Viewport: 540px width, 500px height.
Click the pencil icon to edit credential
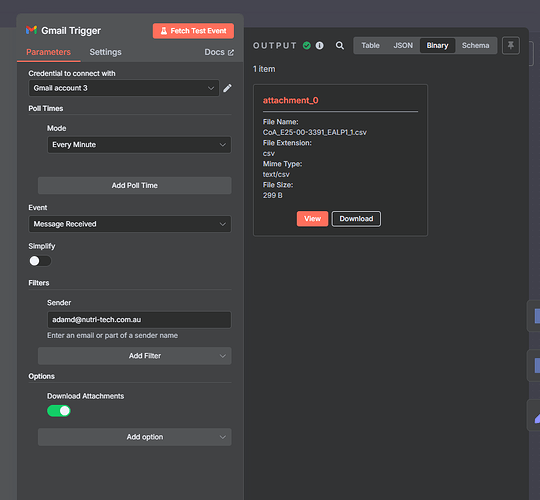227,88
